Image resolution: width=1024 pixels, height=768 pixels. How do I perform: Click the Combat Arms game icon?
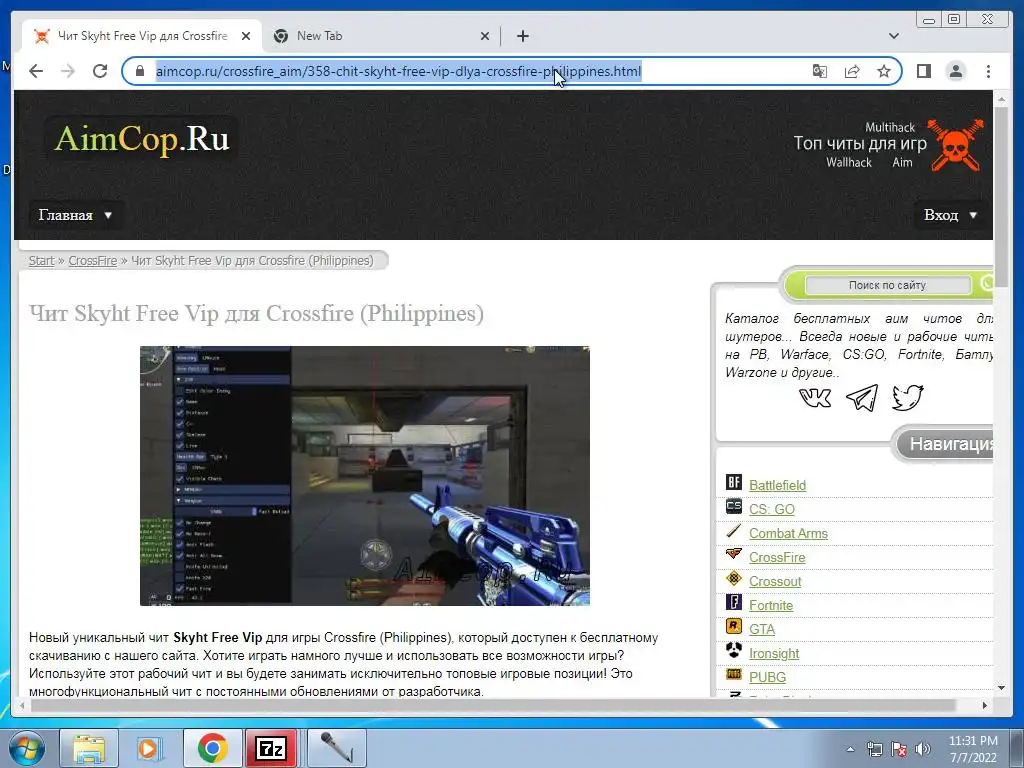734,531
